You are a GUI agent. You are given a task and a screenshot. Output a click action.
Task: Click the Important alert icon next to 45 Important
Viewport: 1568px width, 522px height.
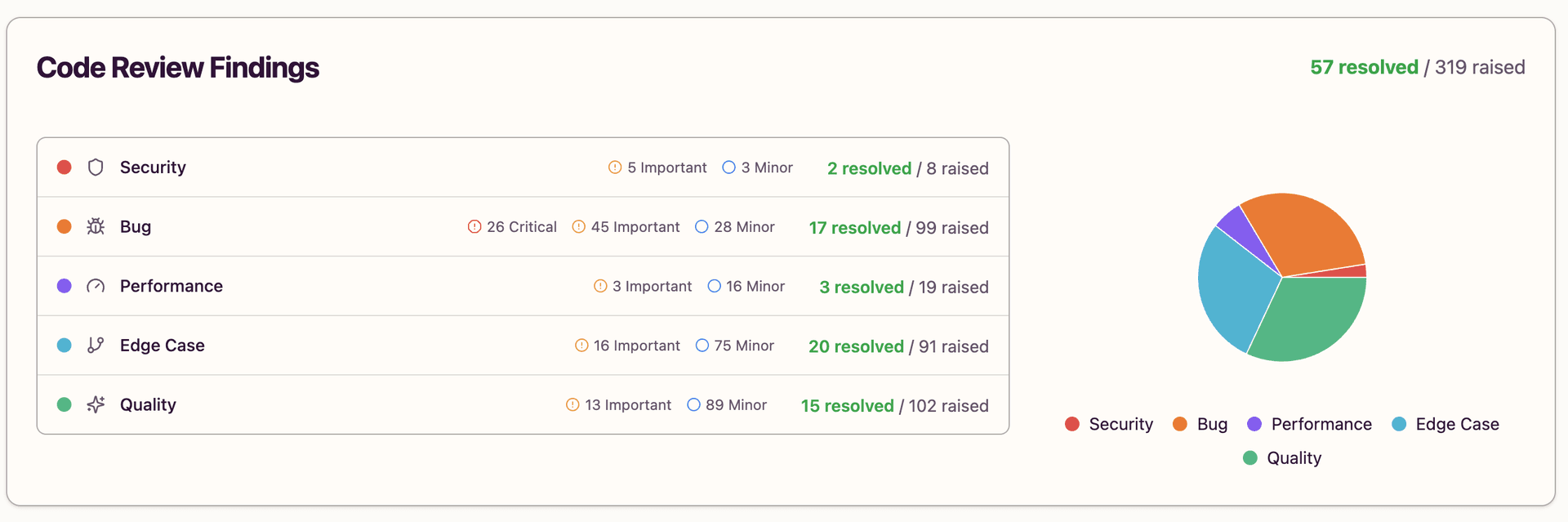tap(579, 226)
